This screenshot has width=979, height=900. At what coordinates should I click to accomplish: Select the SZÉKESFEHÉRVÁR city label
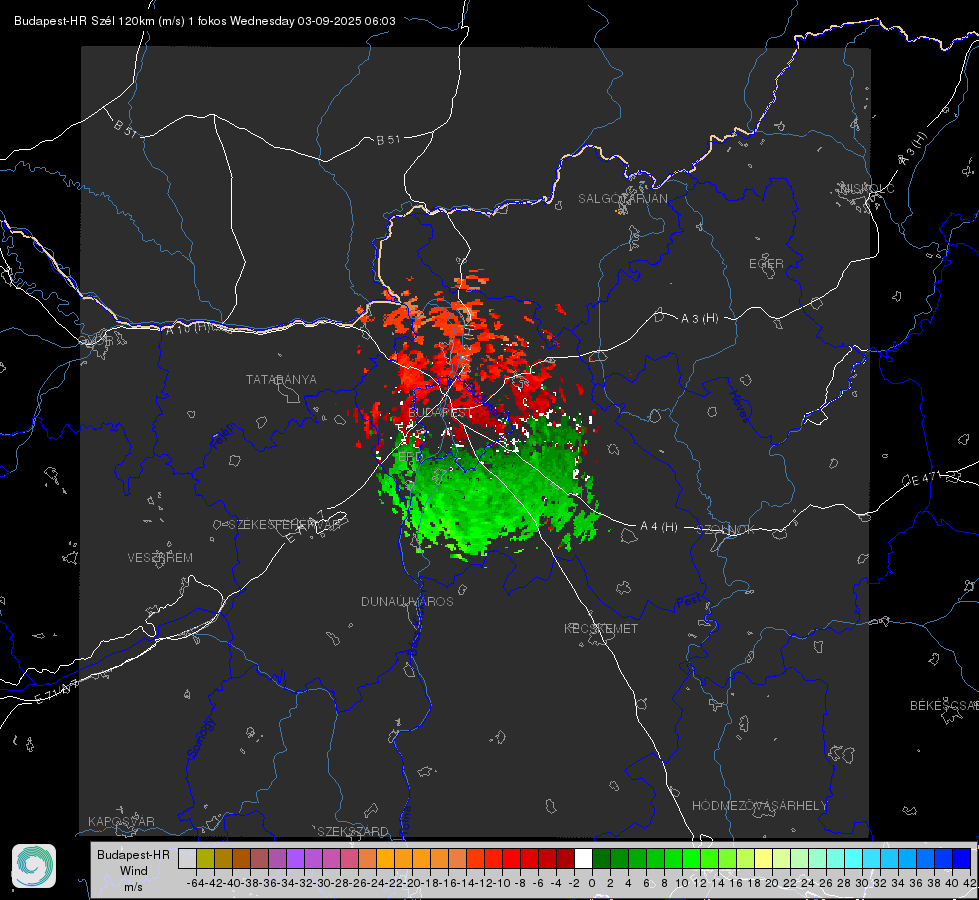(x=284, y=525)
